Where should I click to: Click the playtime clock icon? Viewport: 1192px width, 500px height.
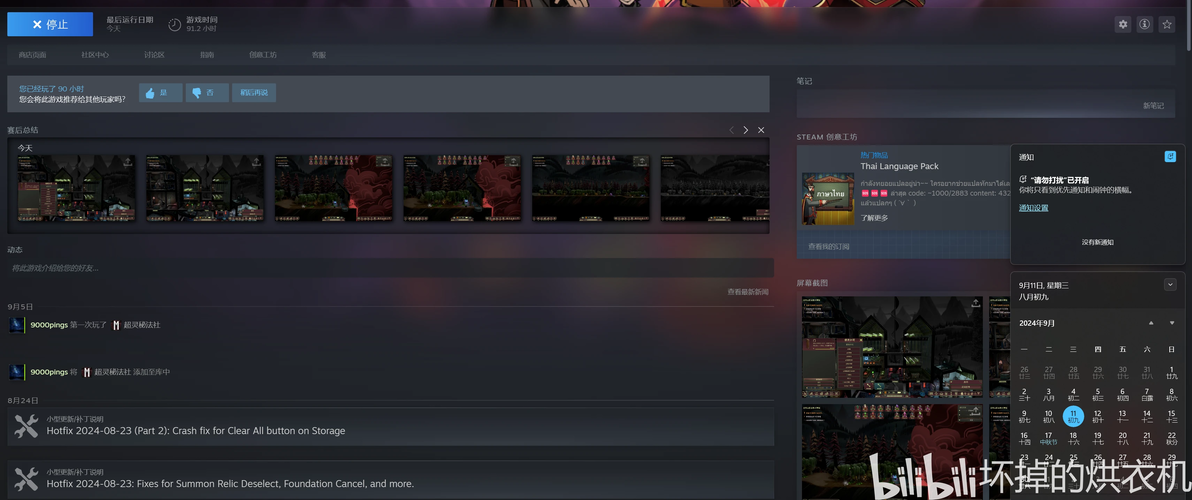pyautogui.click(x=175, y=25)
